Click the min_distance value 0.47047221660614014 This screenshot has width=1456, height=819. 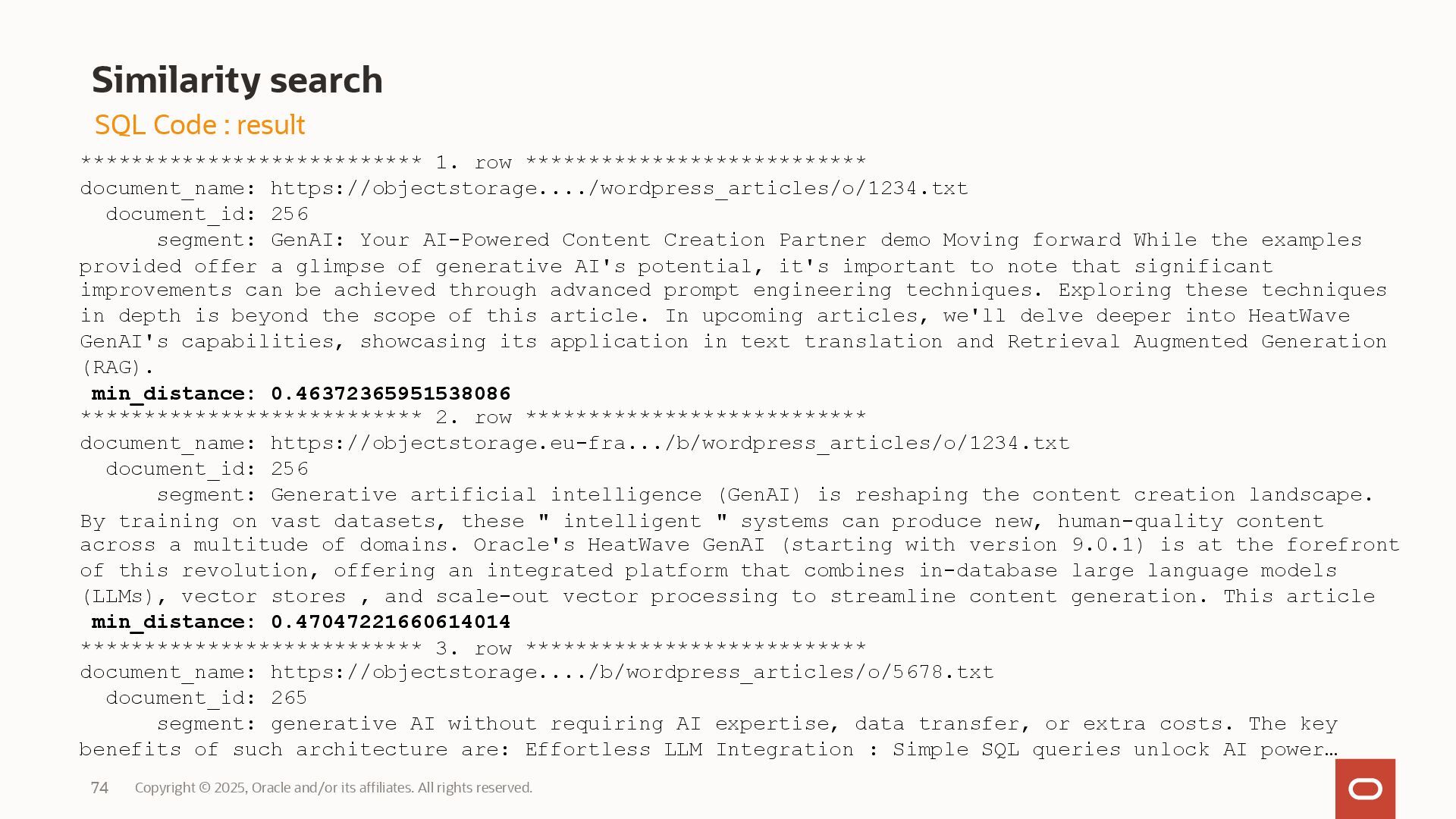[391, 622]
